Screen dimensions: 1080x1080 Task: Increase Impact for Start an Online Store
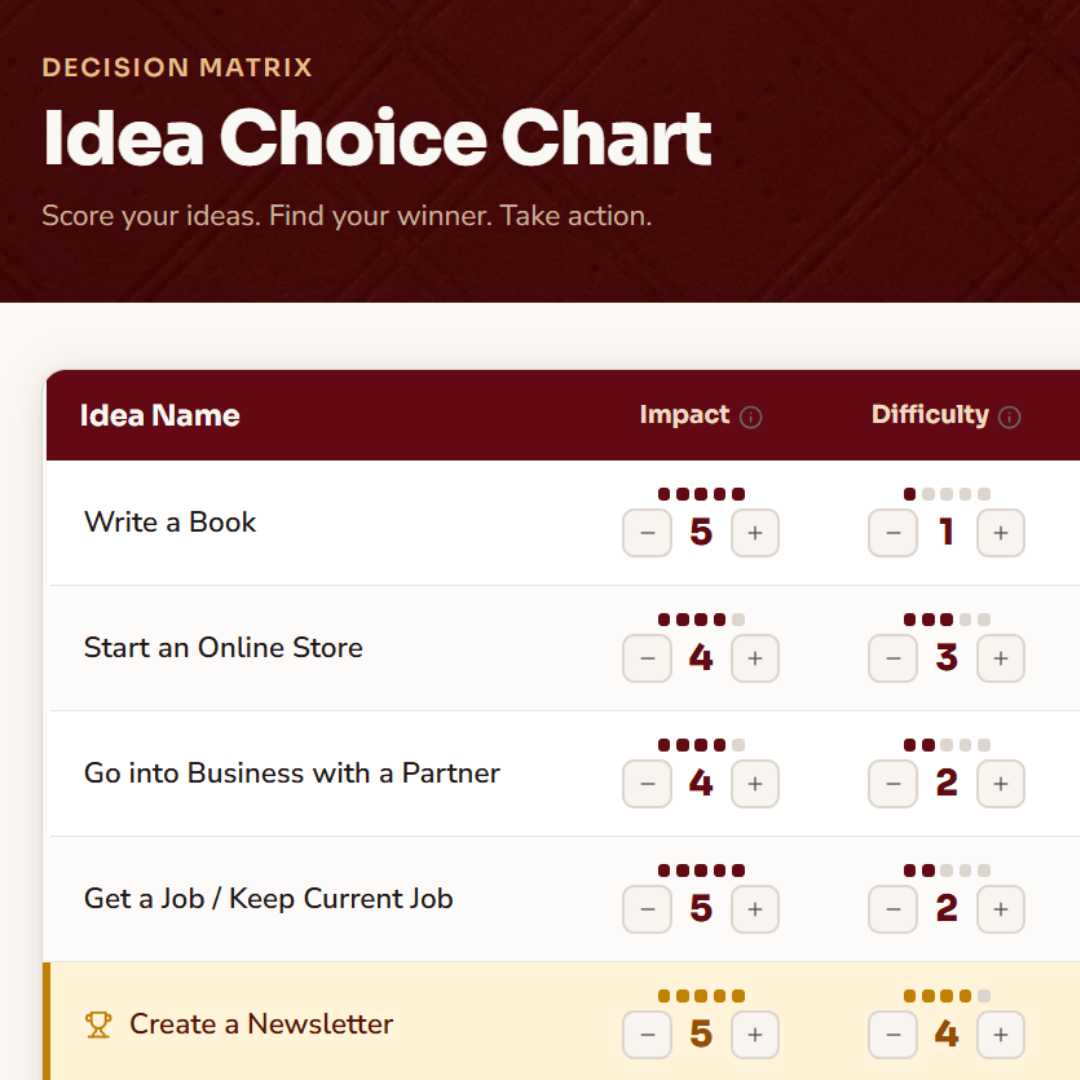[x=755, y=658]
